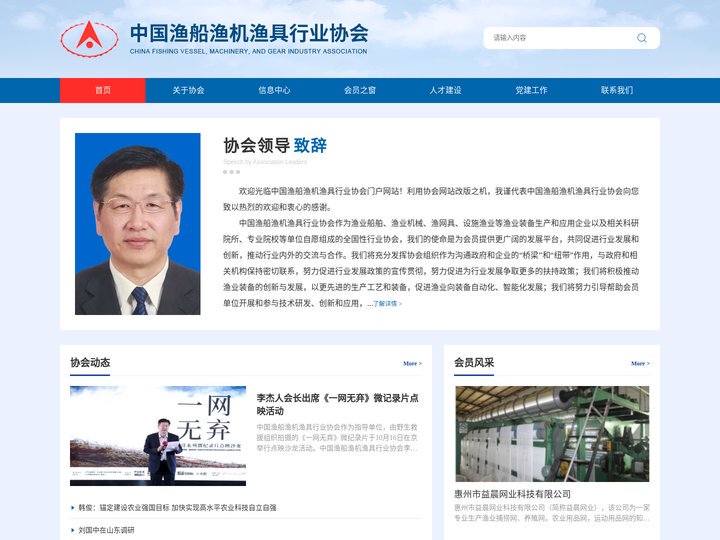
Task: Click the company description starting 惠州市益晨网业科技有限公司（简称
Action: pos(552,512)
